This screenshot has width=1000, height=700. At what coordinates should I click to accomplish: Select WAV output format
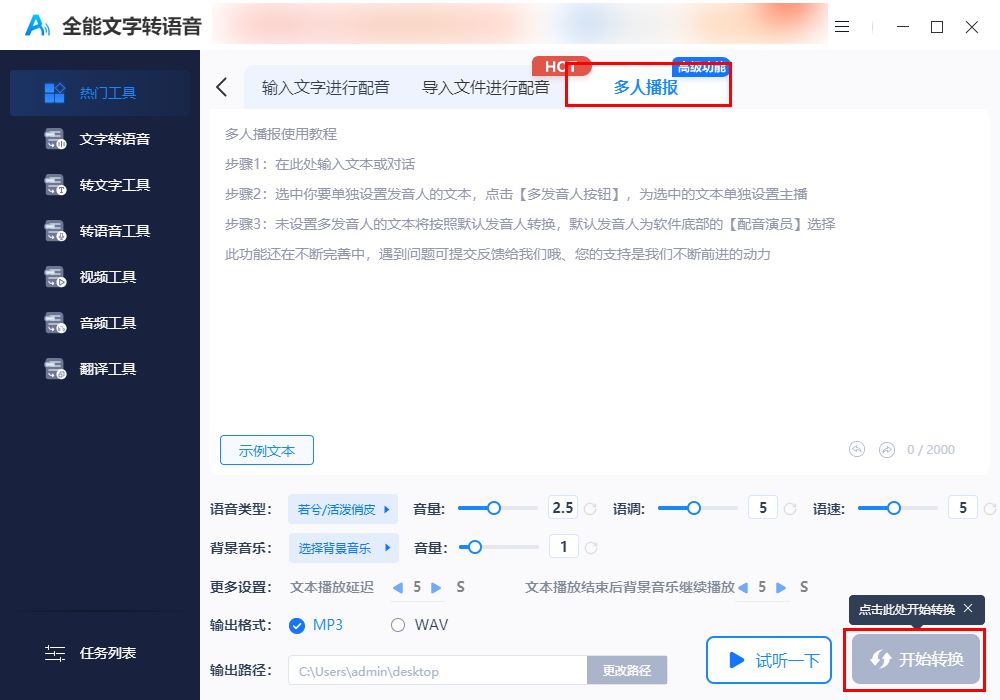(419, 625)
